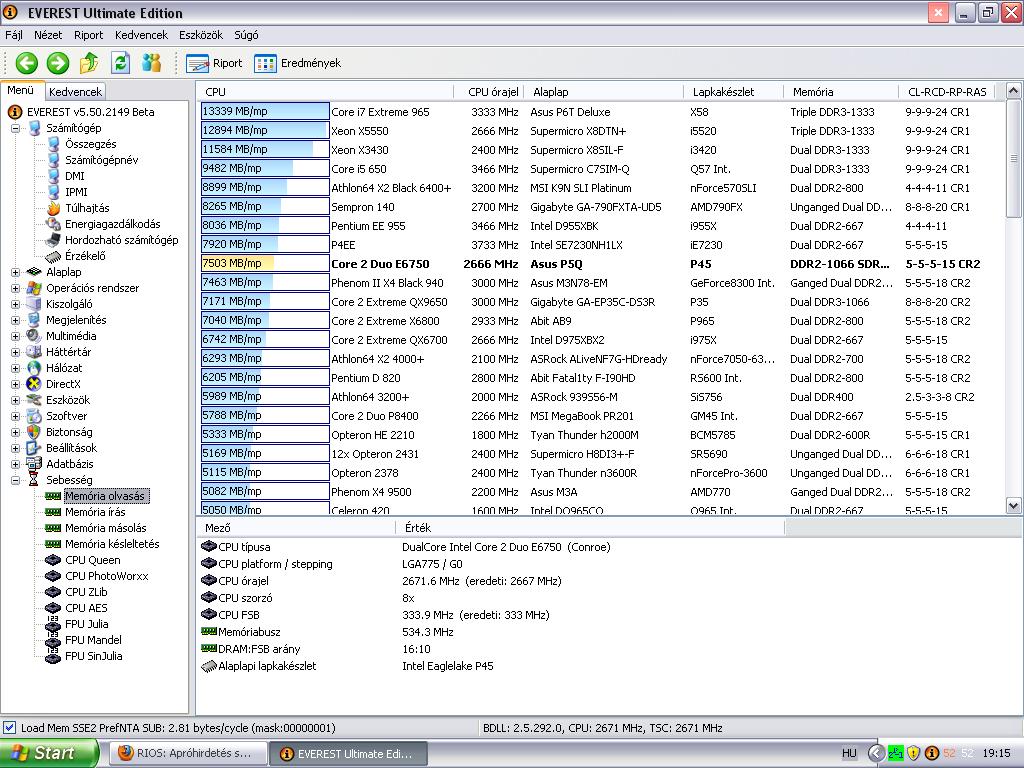
Task: Click the CPU típusa chip icon
Action: click(209, 547)
